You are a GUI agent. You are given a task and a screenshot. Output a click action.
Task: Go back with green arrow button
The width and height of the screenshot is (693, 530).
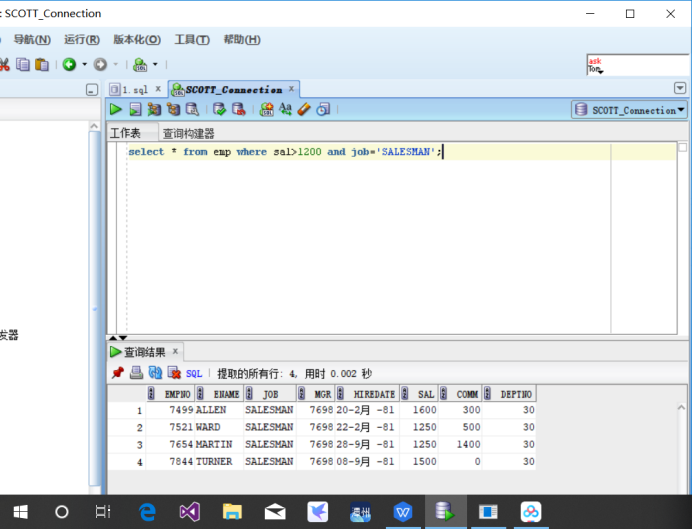coord(69,65)
